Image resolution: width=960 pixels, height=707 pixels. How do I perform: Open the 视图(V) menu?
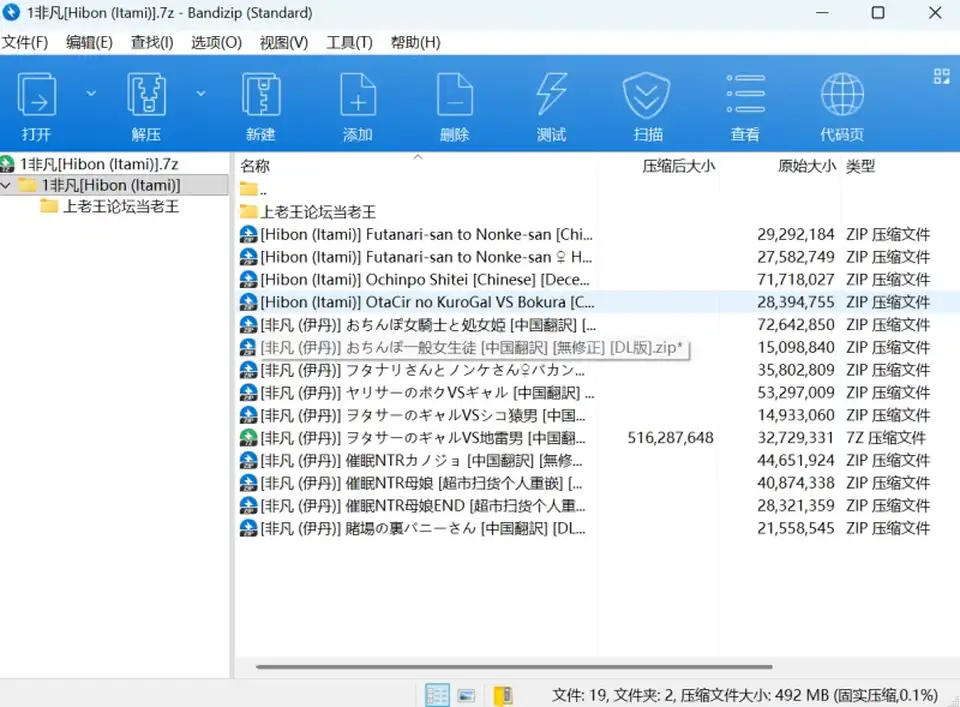click(283, 42)
